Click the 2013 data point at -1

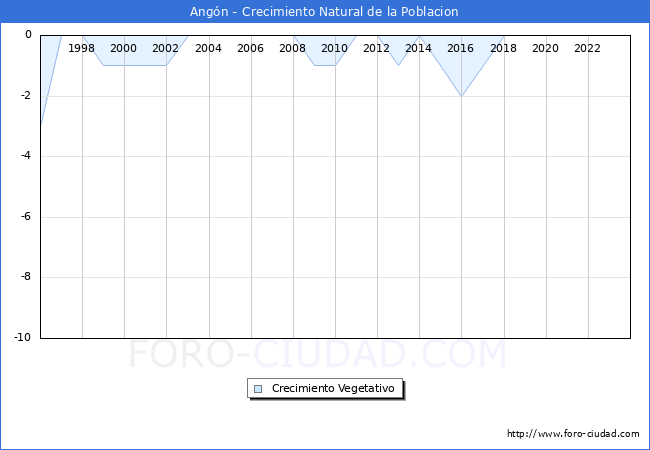(398, 65)
